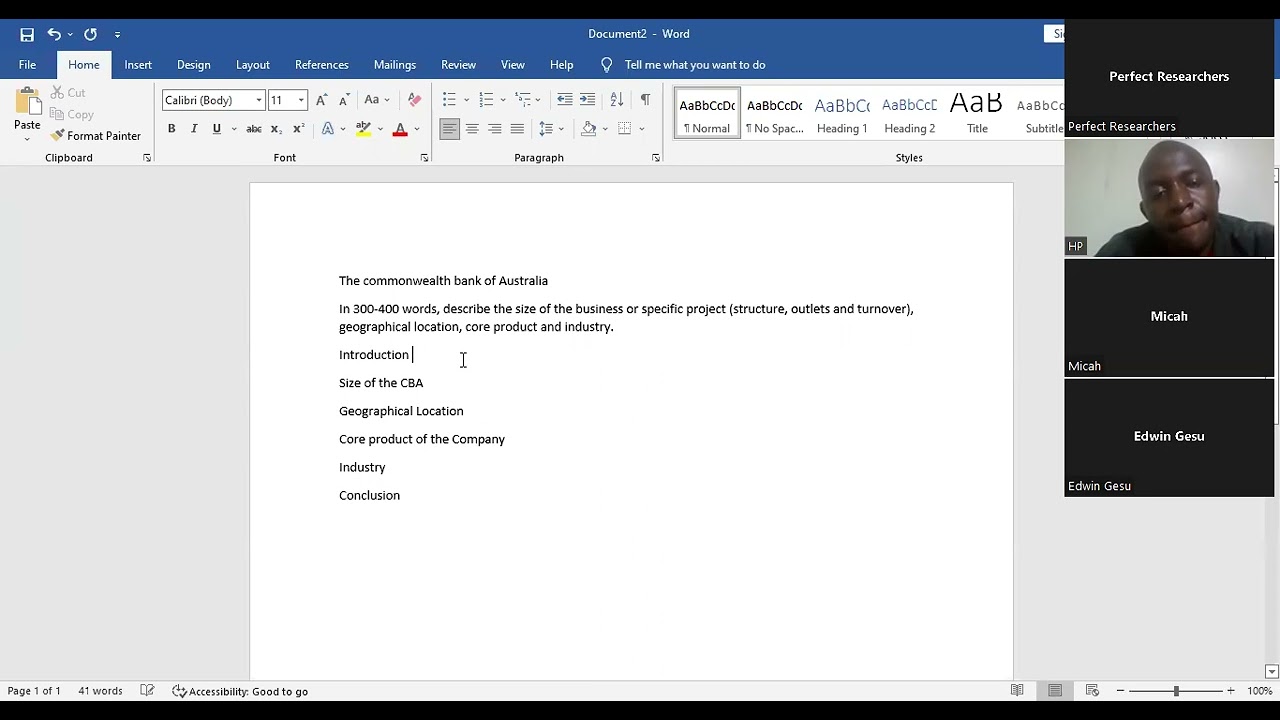1280x720 pixels.
Task: Open Customize Quick Access Toolbar arrow
Action: click(117, 35)
